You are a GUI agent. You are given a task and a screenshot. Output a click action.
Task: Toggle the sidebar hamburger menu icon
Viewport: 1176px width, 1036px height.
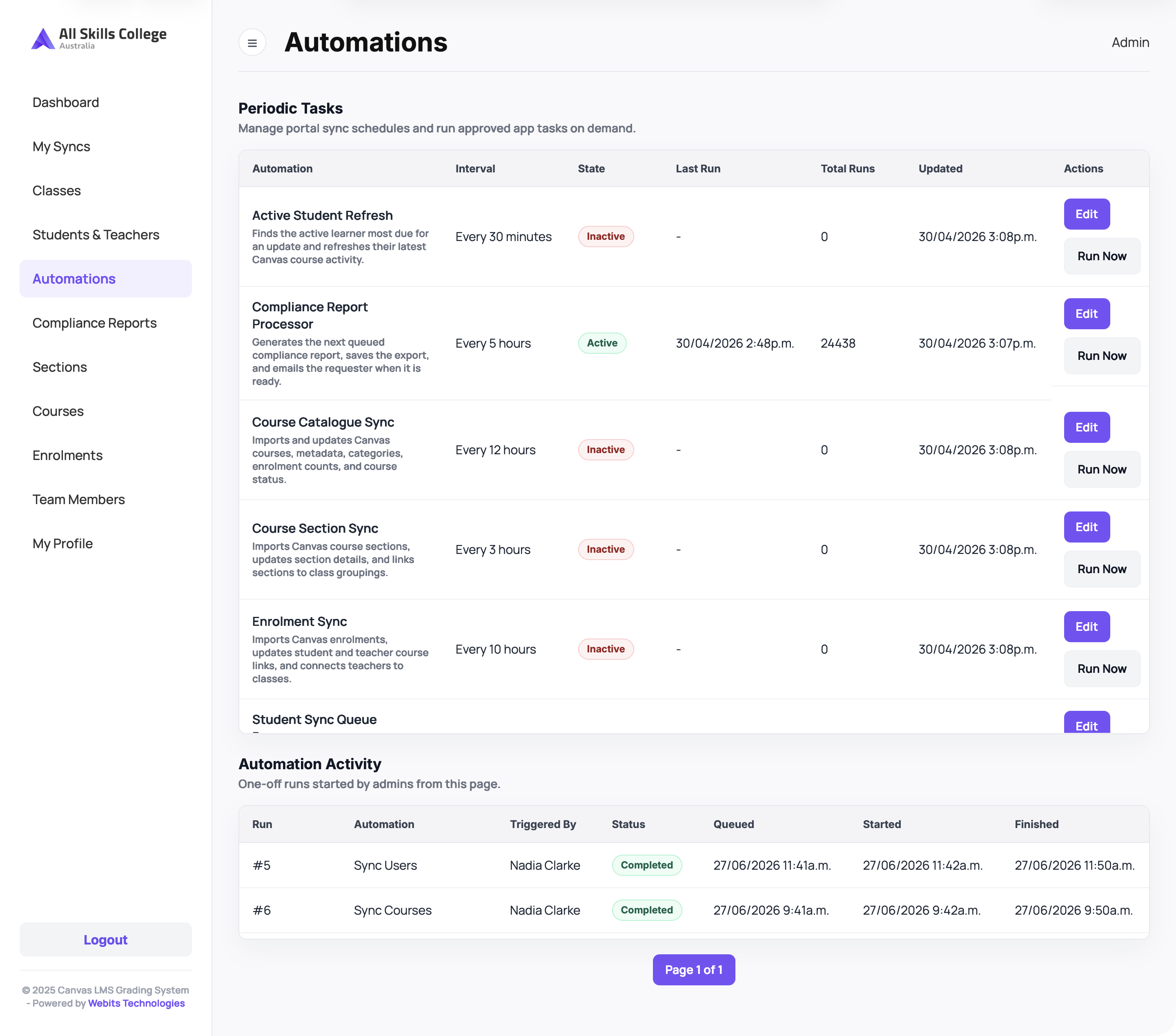[252, 42]
